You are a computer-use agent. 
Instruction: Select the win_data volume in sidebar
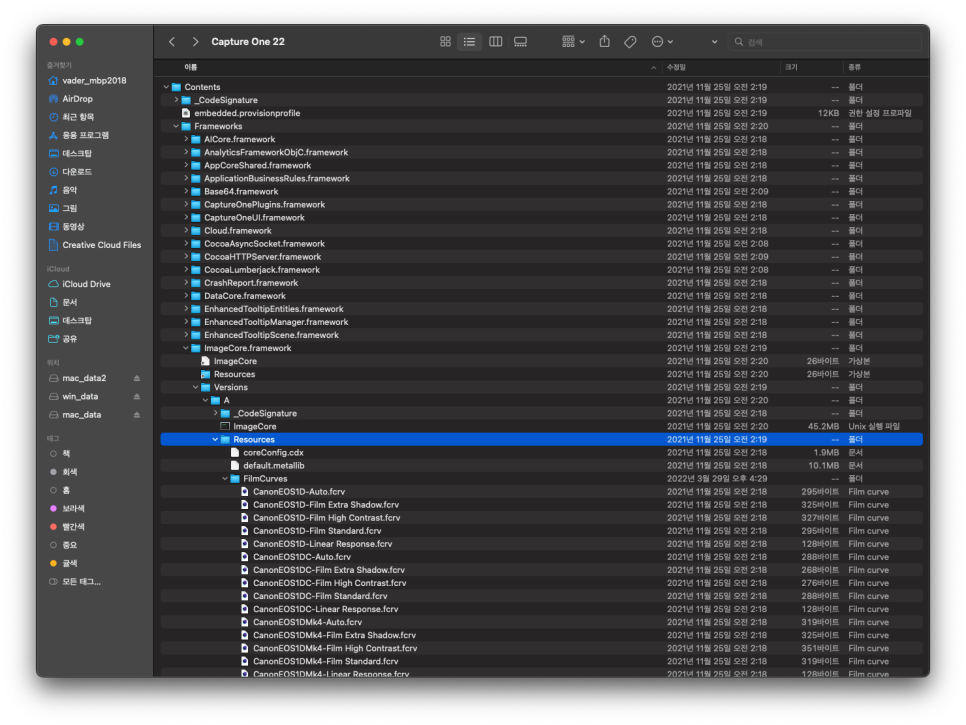pyautogui.click(x=80, y=397)
